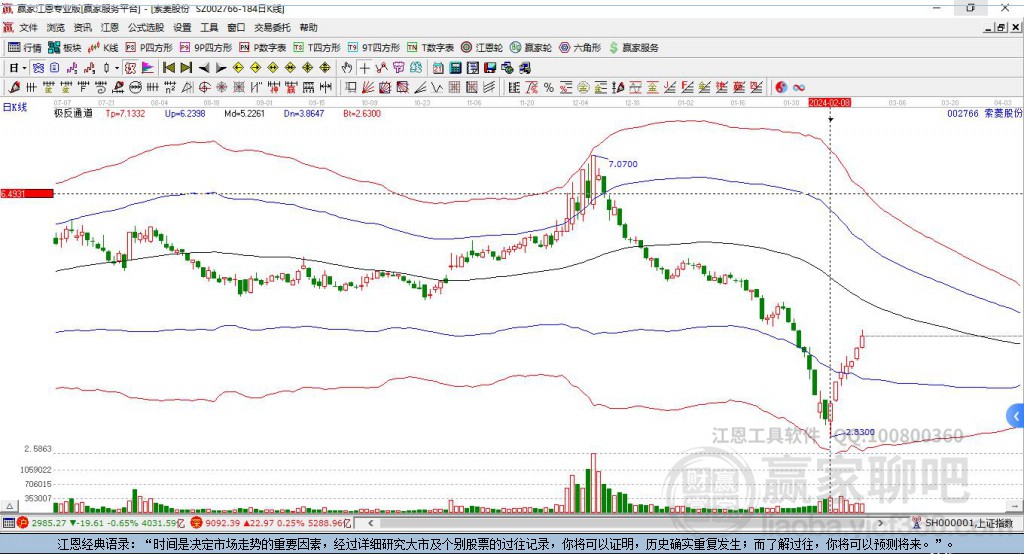Switch to the K线 chart view
1024x554 pixels.
tap(103, 48)
